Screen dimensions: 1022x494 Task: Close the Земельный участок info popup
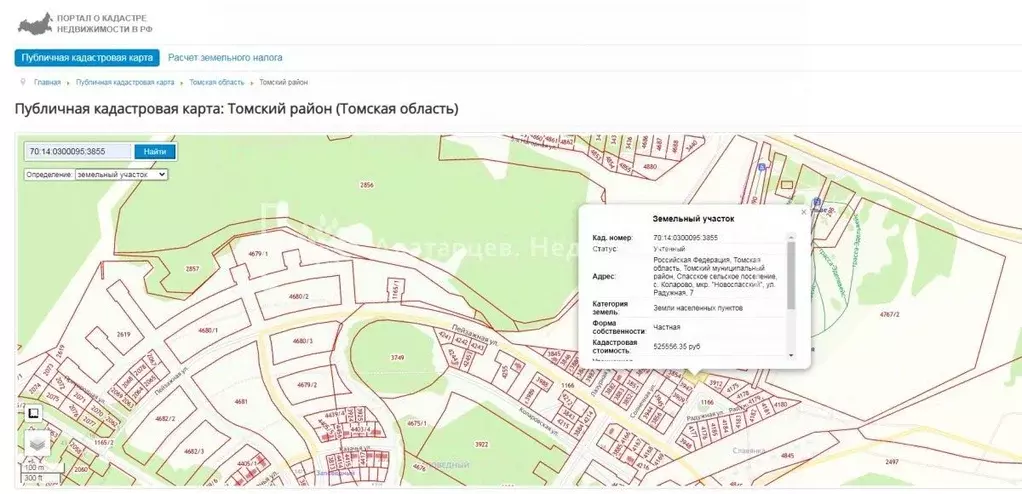pyautogui.click(x=803, y=212)
